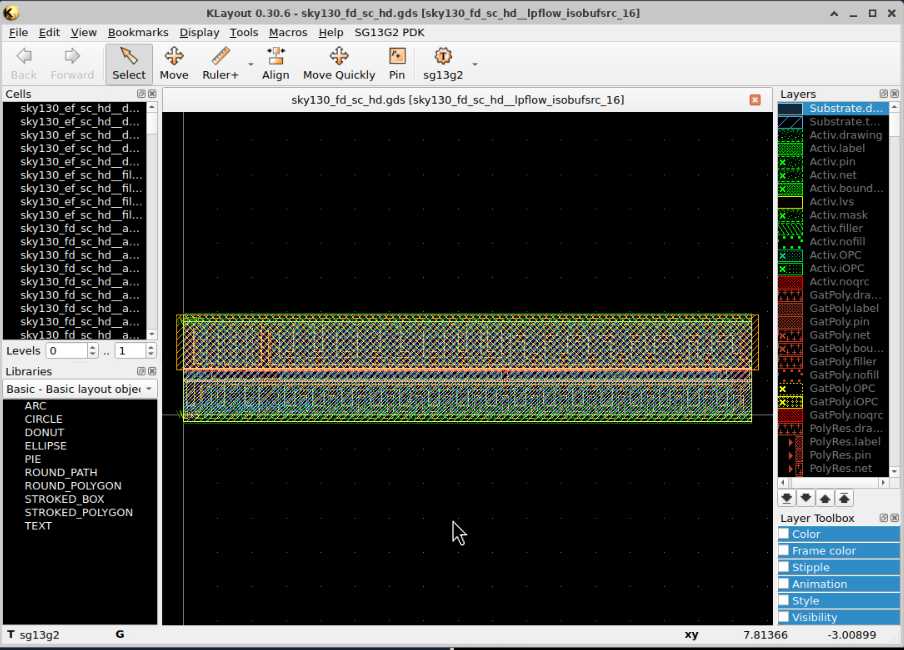This screenshot has width=904, height=650.
Task: Toggle the Visibility panel in Layer Toolbox
Action: [x=784, y=617]
